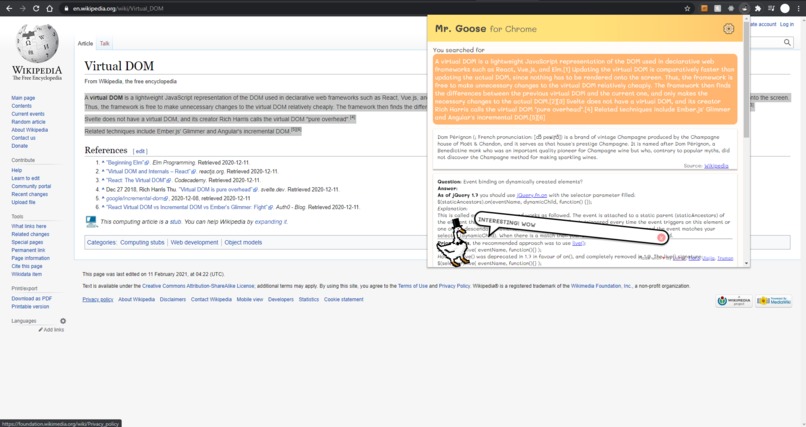
Task: Open the Chrome three-dot menu
Action: click(x=798, y=8)
